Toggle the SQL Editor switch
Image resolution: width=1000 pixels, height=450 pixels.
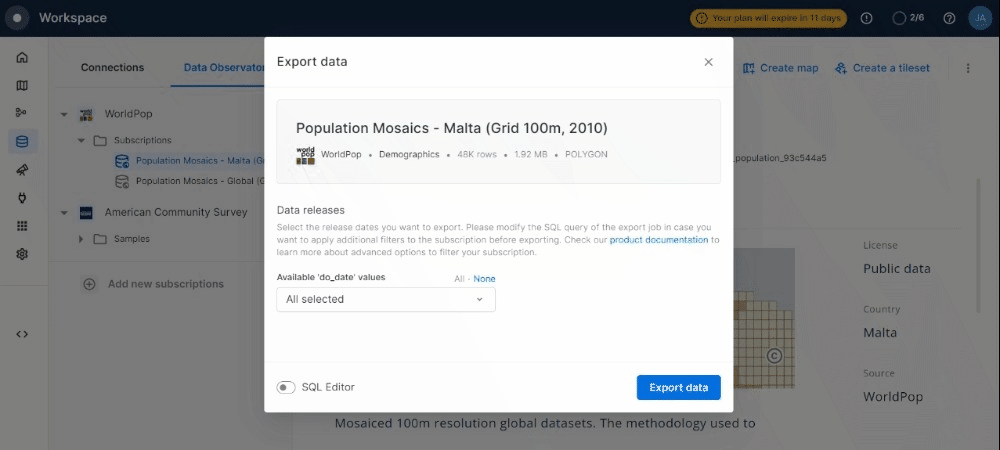287,387
